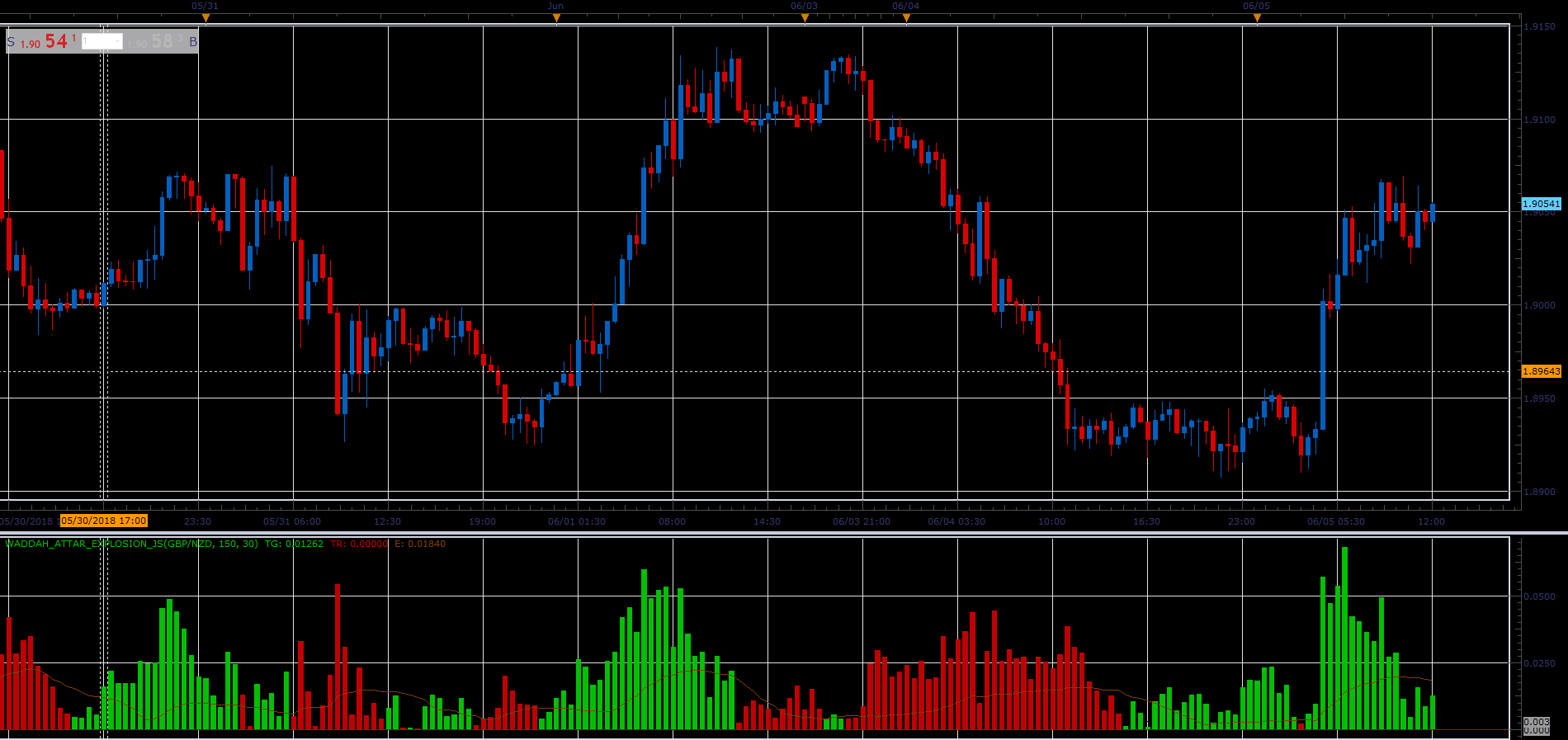Click the TR: 0.00000 indicator value
Image resolution: width=1568 pixels, height=740 pixels.
359,544
